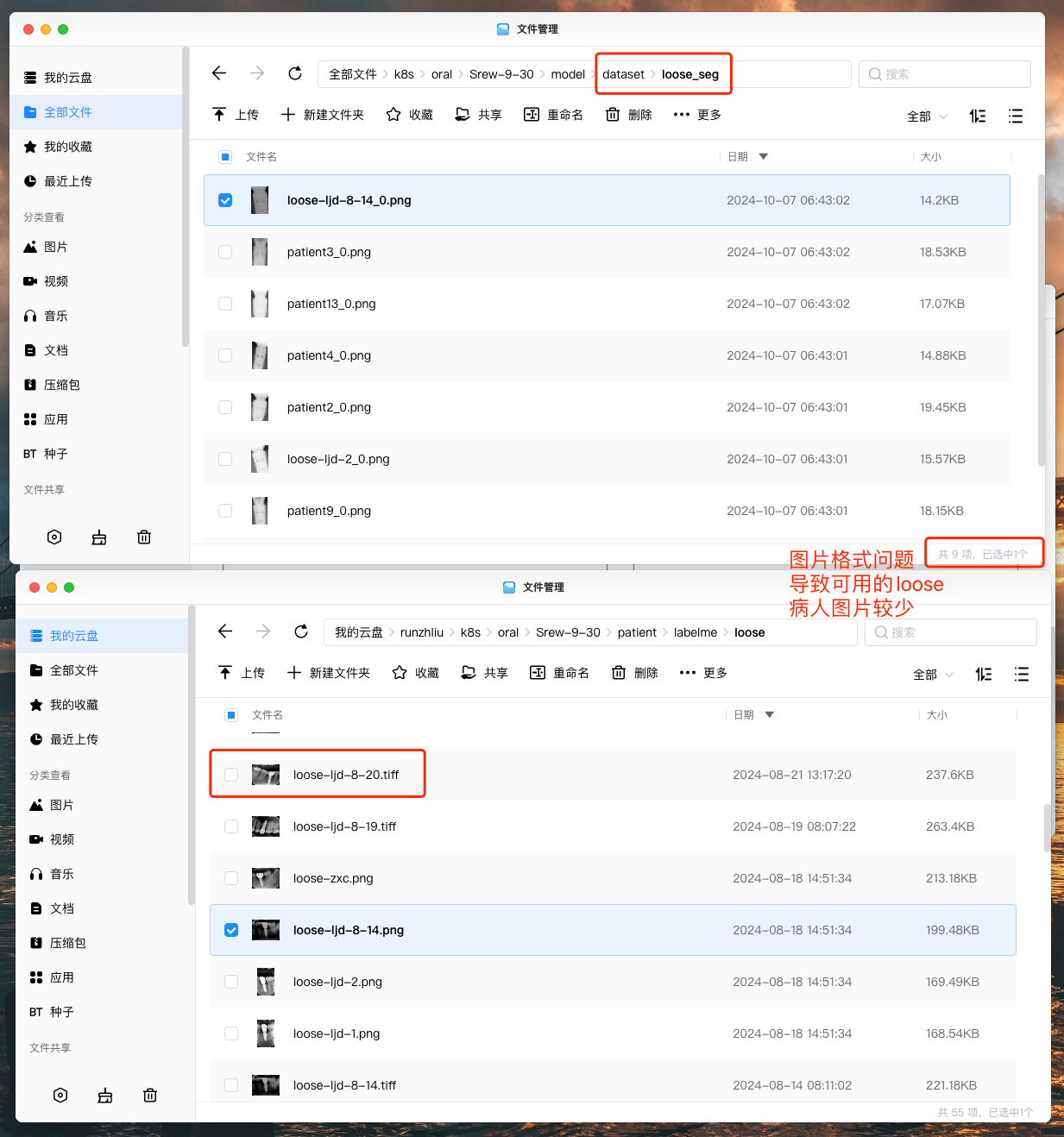Open 全部 filter dropdown in top window
Viewport: 1064px width, 1137px height.
[928, 116]
